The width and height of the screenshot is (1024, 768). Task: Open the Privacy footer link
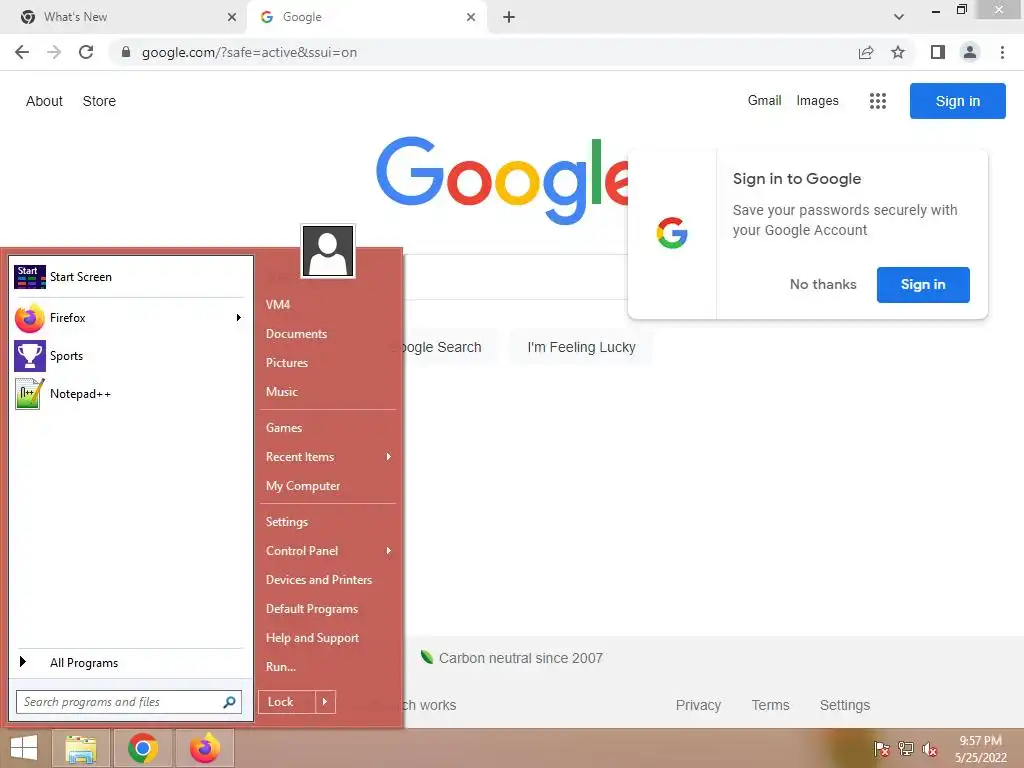(698, 705)
